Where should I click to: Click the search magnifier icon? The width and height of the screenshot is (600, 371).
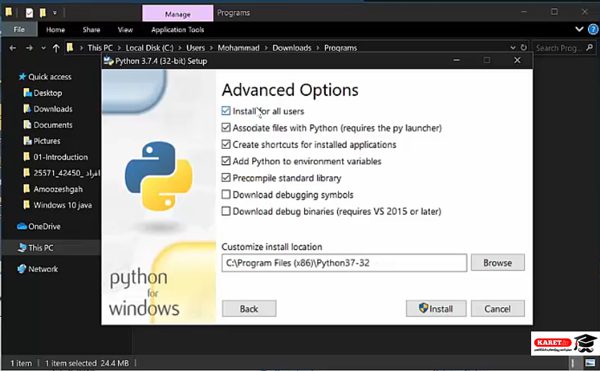click(590, 47)
